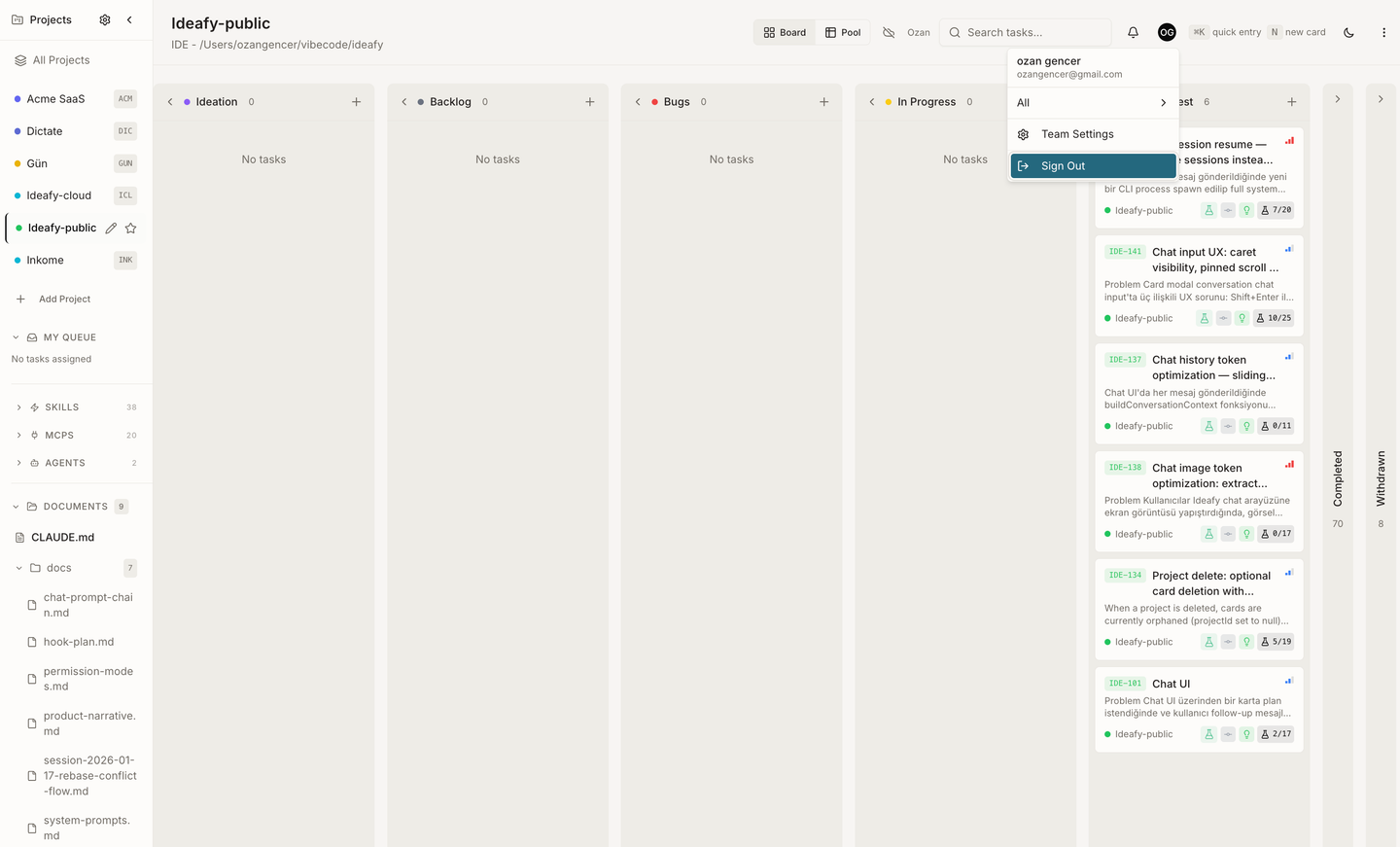1400x847 pixels.
Task: Collapse the Ideation column
Action: point(170,101)
